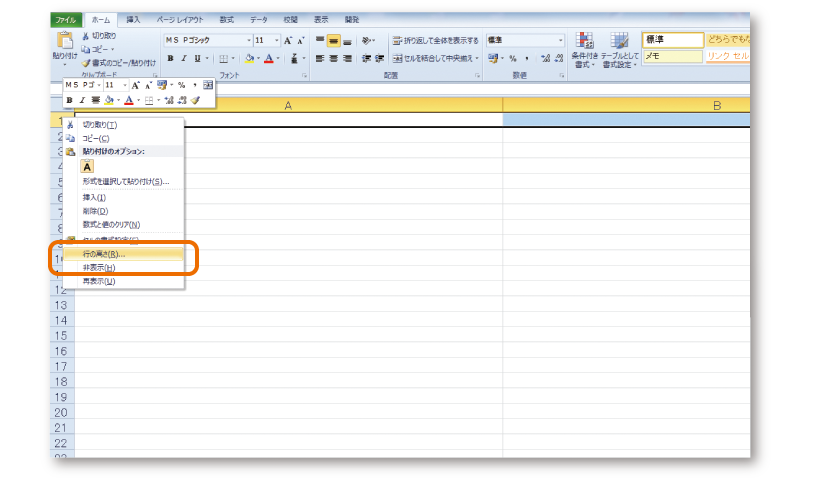Apply the メモ cell style
The image size is (817, 494).
673,56
